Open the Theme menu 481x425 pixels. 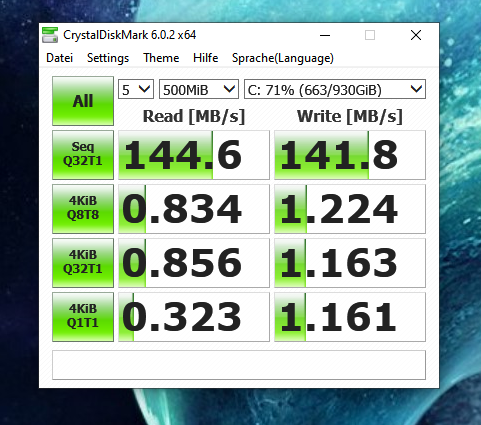(161, 58)
